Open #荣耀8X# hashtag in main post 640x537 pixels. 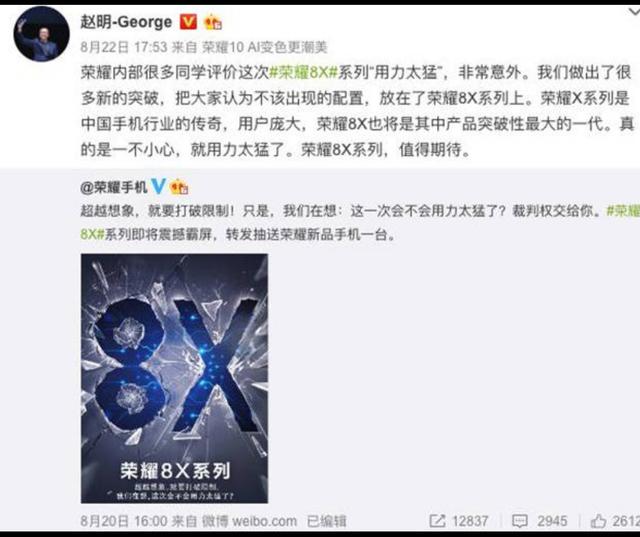point(303,72)
